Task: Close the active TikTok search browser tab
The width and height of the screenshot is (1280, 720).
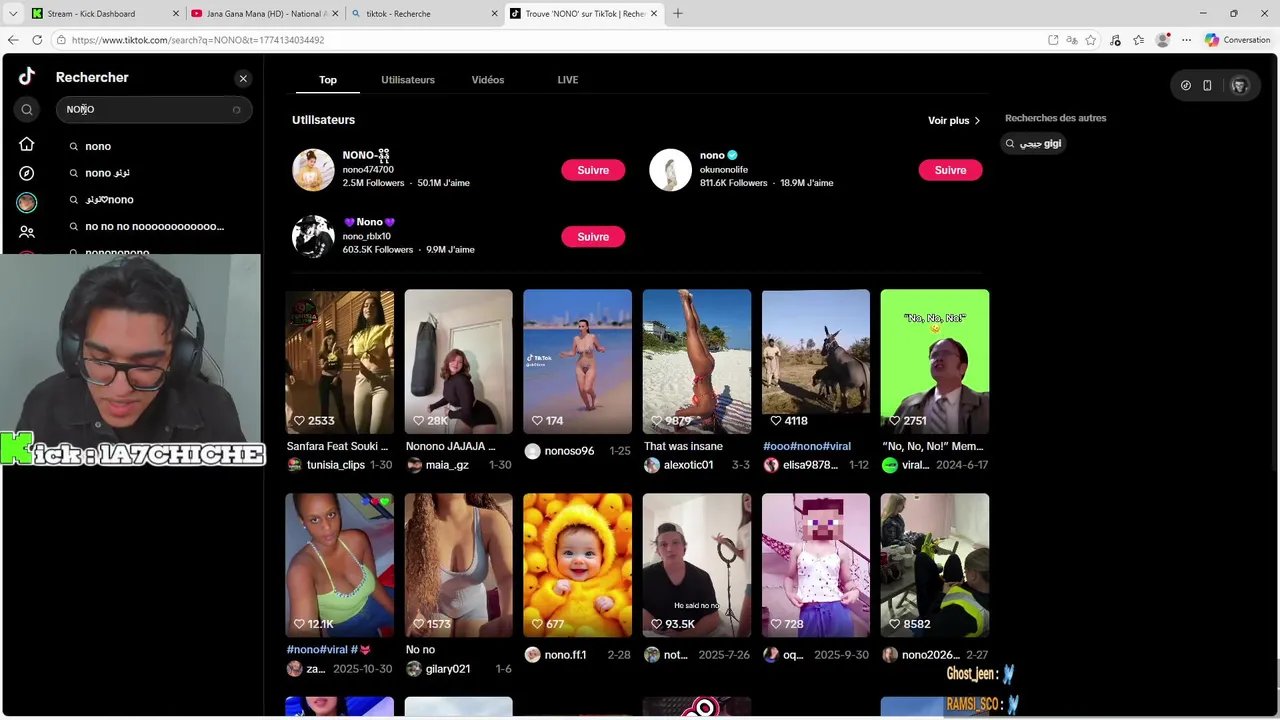Action: coord(654,13)
